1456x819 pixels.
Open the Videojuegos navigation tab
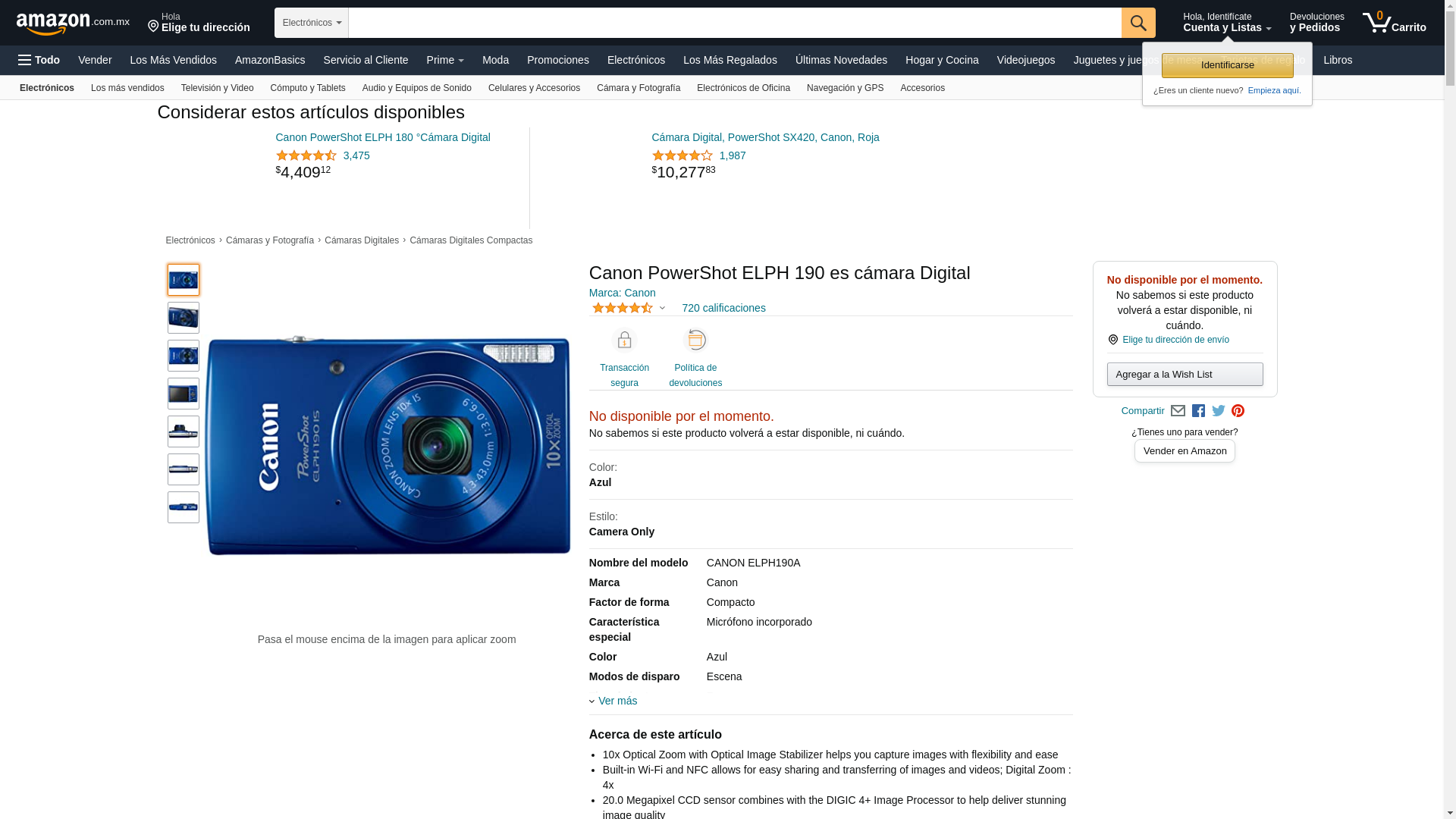(x=1025, y=60)
